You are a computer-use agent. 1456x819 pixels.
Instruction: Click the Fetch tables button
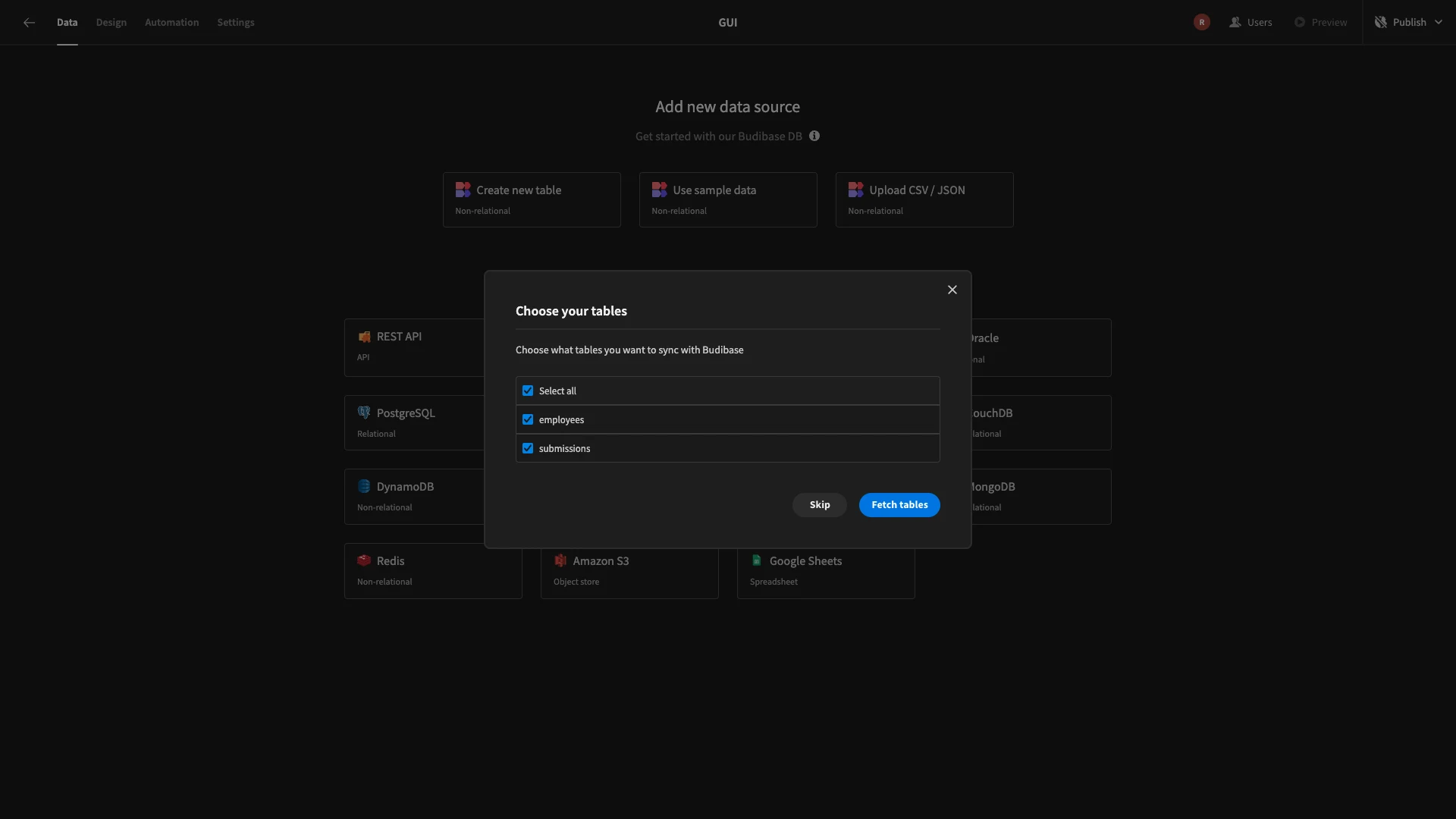click(x=899, y=505)
